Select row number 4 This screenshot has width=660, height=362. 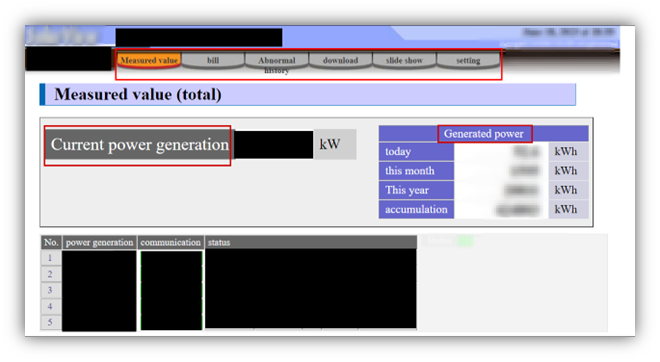coord(51,306)
